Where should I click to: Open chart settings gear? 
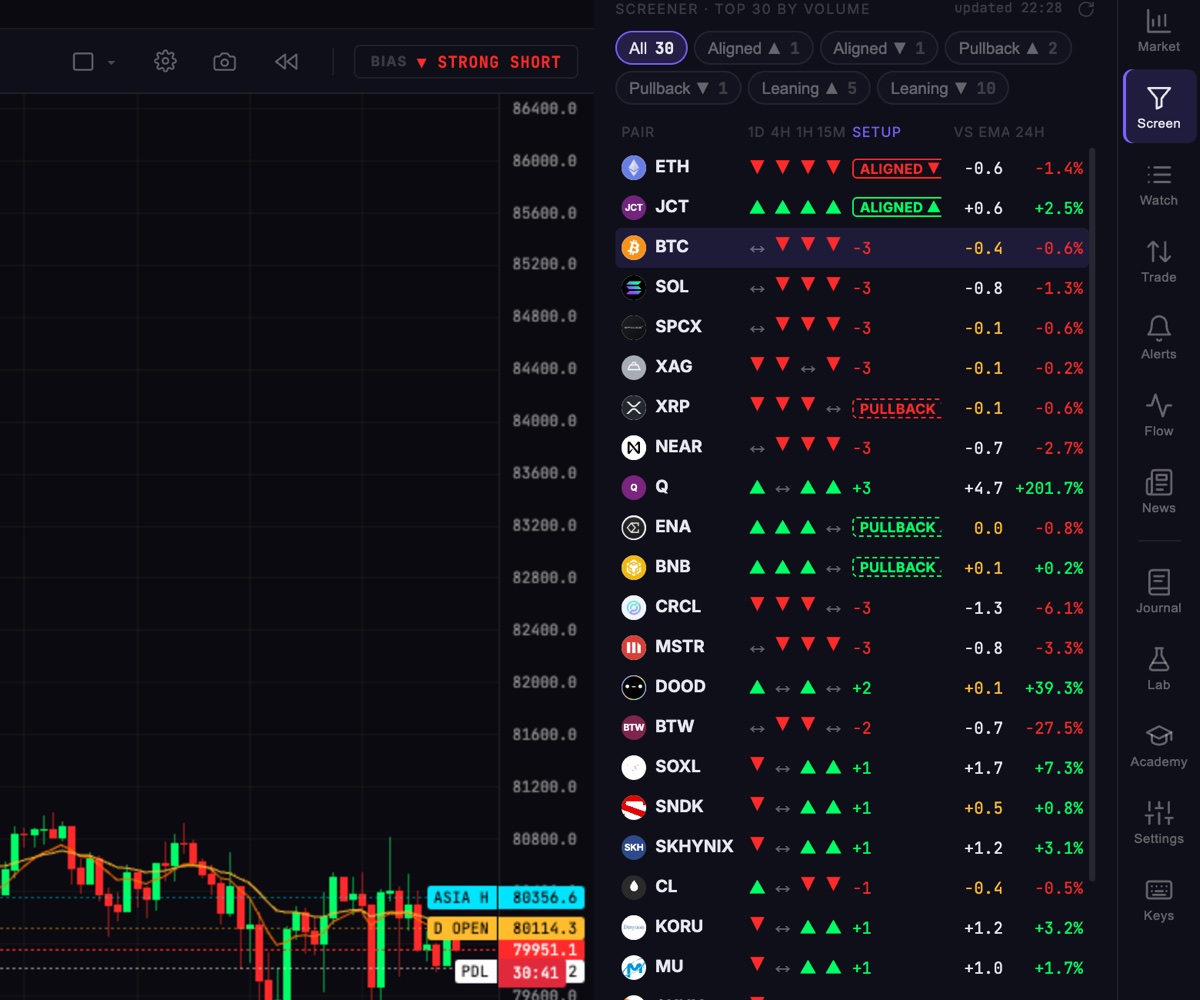[165, 61]
